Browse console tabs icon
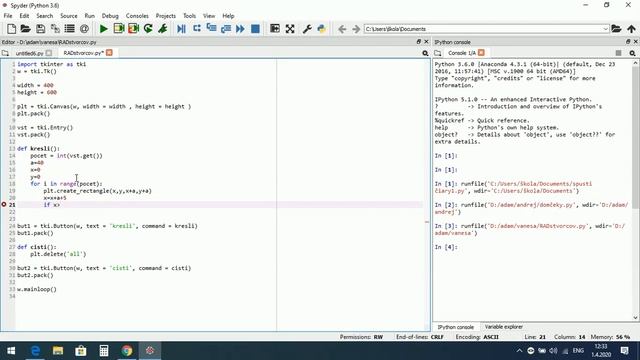 438,53
